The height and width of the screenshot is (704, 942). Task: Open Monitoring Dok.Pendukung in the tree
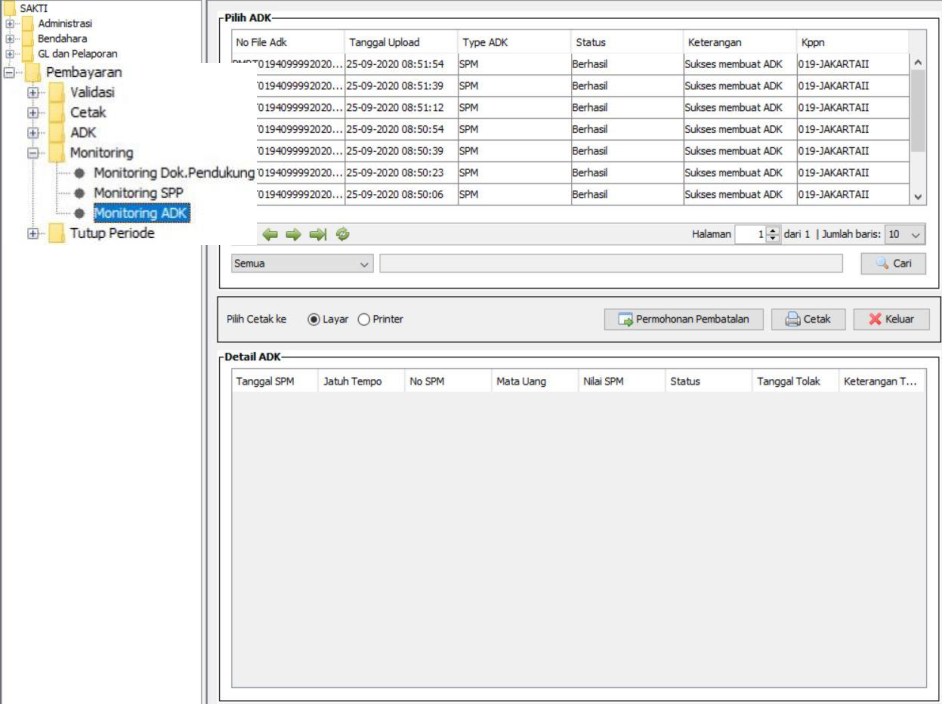[173, 173]
